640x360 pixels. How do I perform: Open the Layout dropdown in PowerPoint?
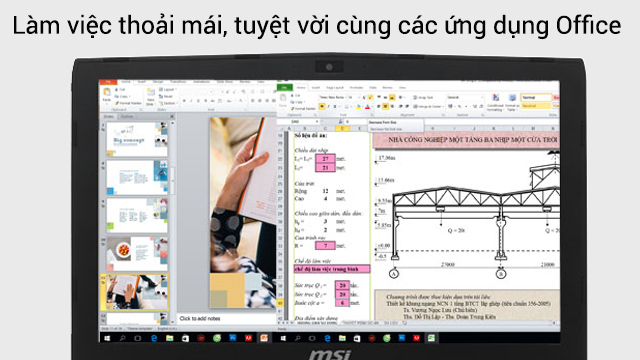(x=167, y=89)
